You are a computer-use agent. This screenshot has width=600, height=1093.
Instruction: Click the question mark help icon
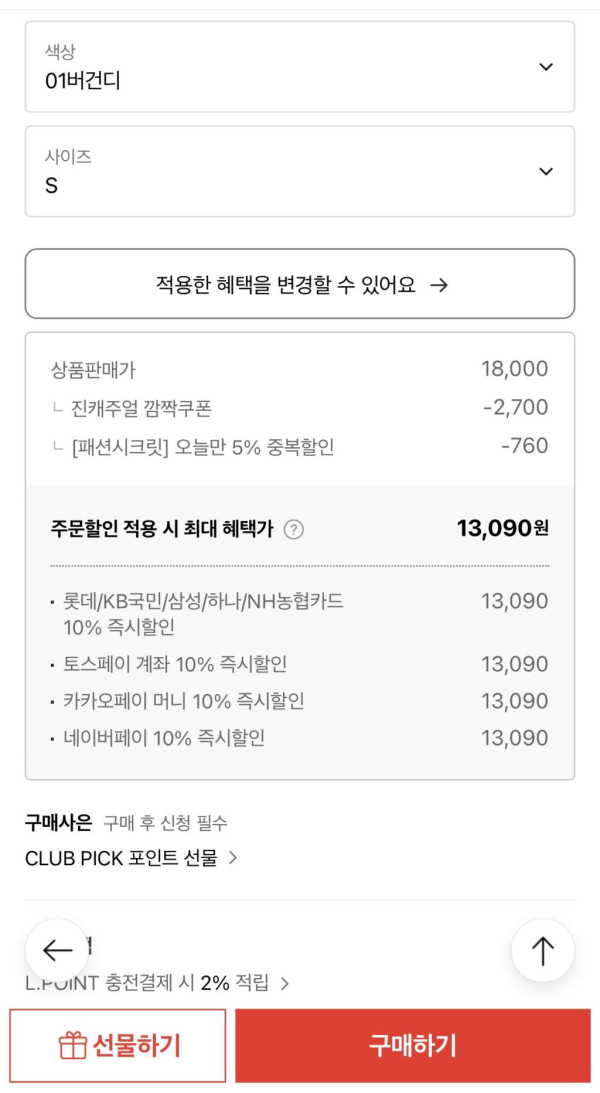[293, 530]
